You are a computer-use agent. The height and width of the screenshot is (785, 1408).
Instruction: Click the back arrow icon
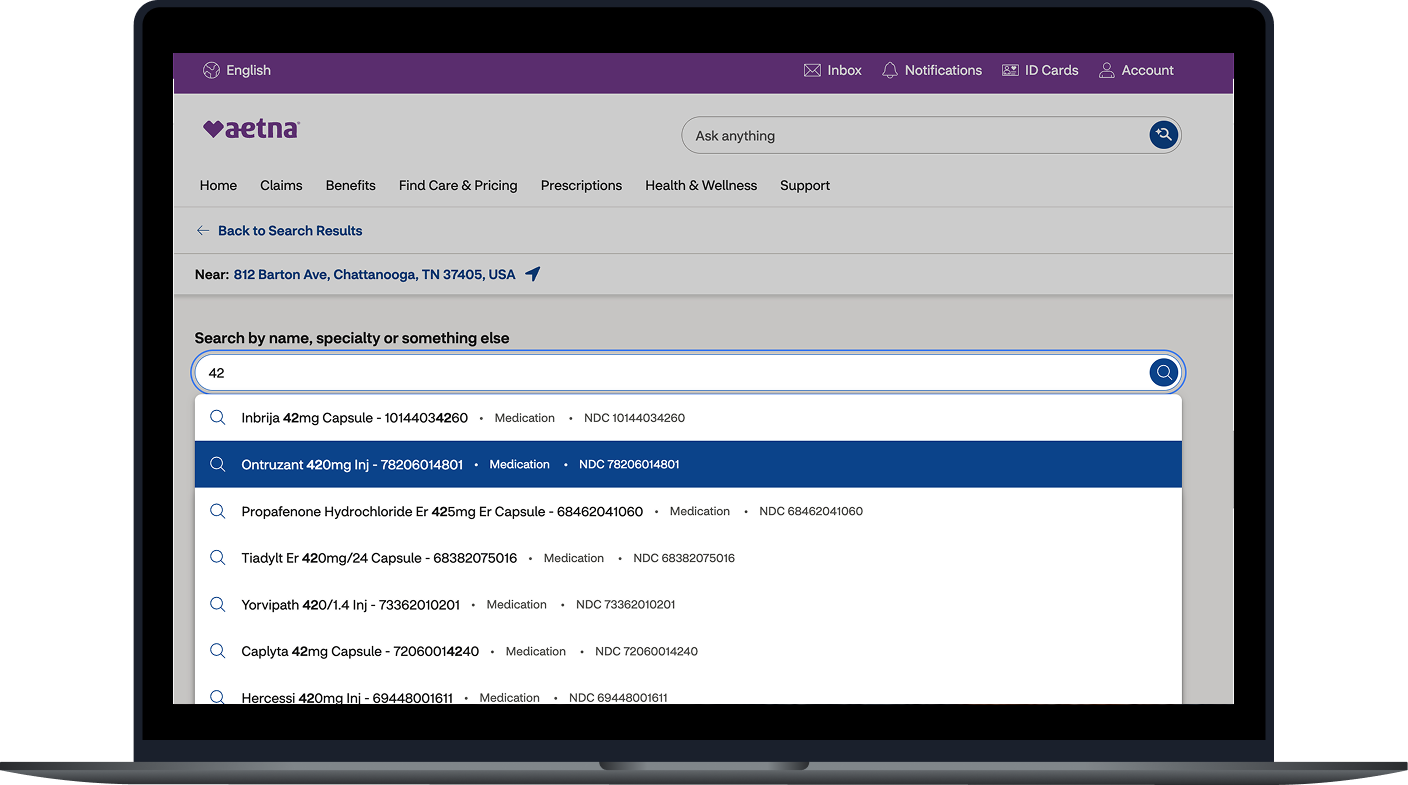click(x=203, y=231)
